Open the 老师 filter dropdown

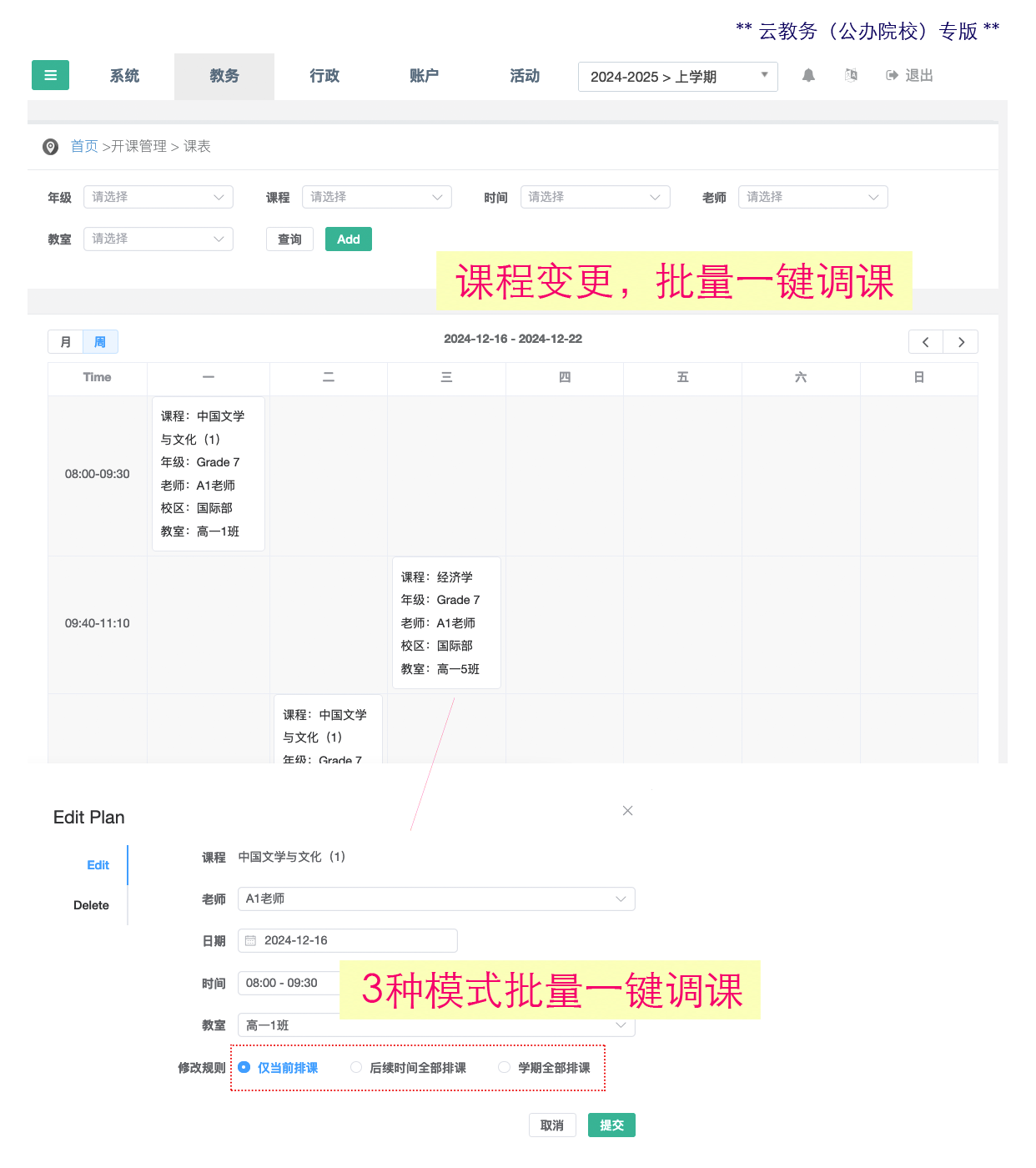[x=813, y=197]
